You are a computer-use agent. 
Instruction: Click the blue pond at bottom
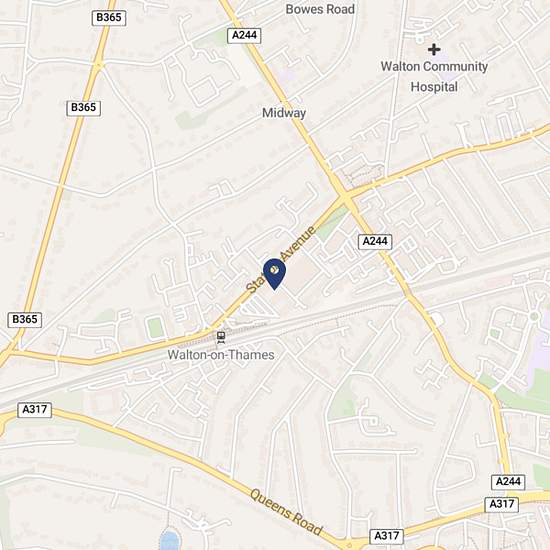(x=170, y=540)
